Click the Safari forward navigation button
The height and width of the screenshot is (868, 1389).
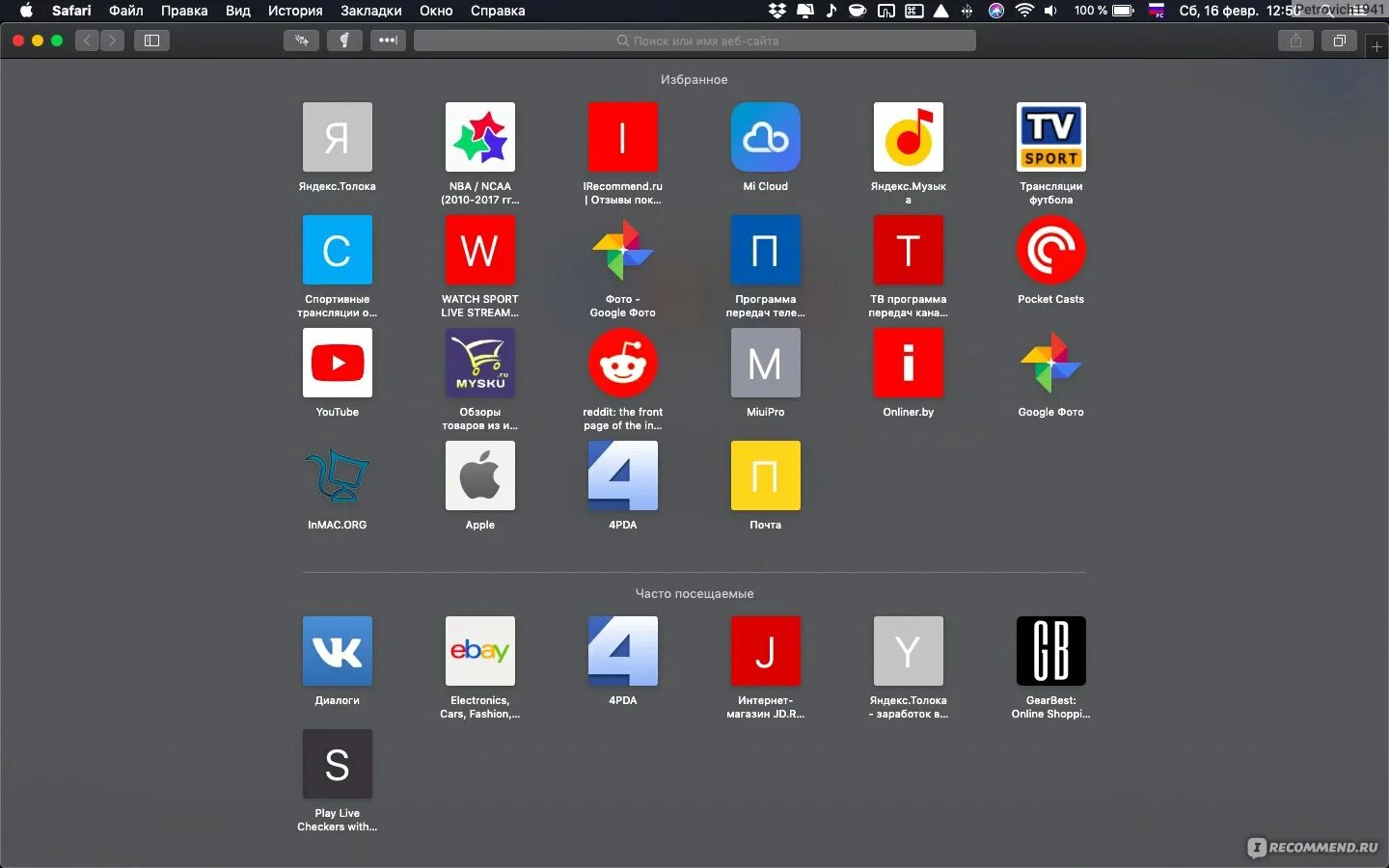tap(112, 41)
